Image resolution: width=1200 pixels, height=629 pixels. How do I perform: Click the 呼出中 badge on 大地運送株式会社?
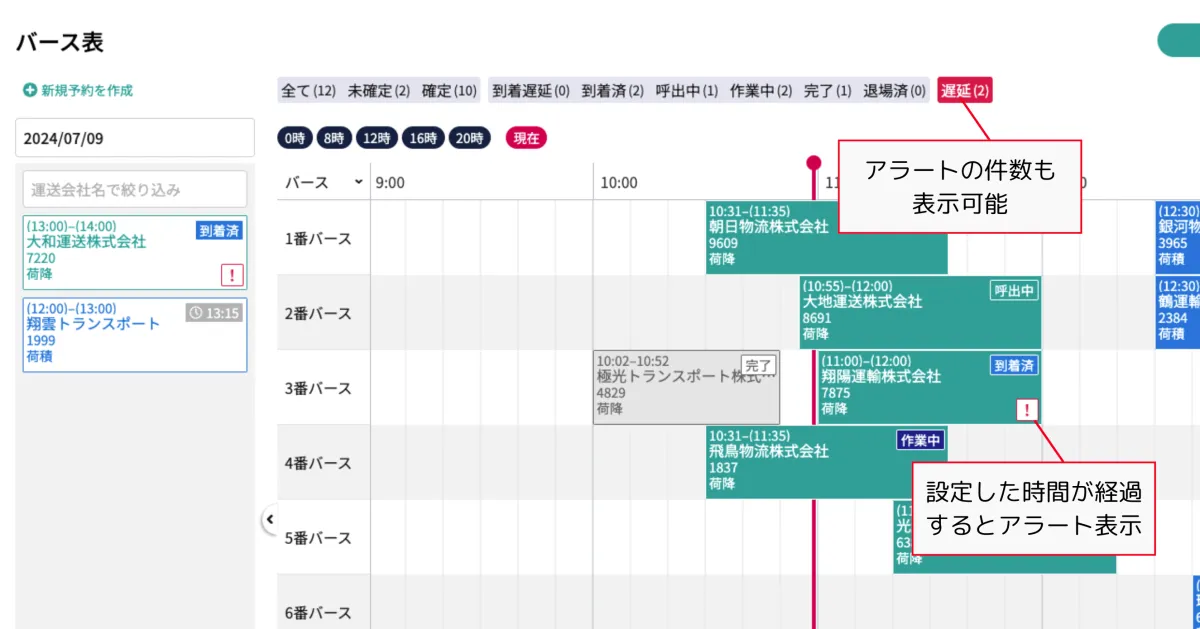1014,290
